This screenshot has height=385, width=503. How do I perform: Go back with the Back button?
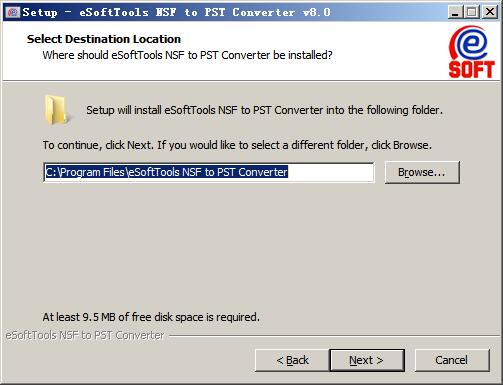click(292, 360)
